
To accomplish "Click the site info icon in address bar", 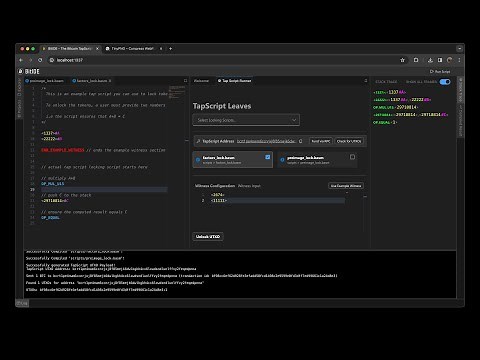I will 52,60.
